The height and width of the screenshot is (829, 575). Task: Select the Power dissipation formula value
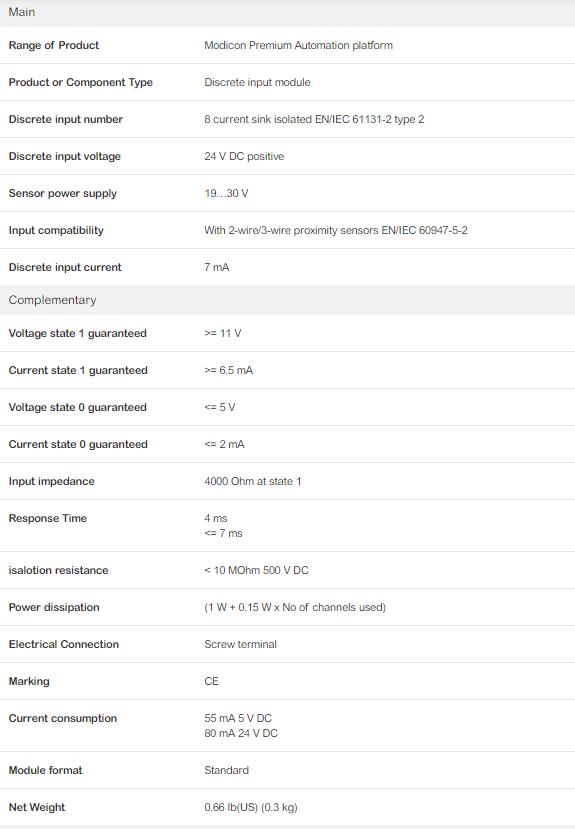point(295,607)
